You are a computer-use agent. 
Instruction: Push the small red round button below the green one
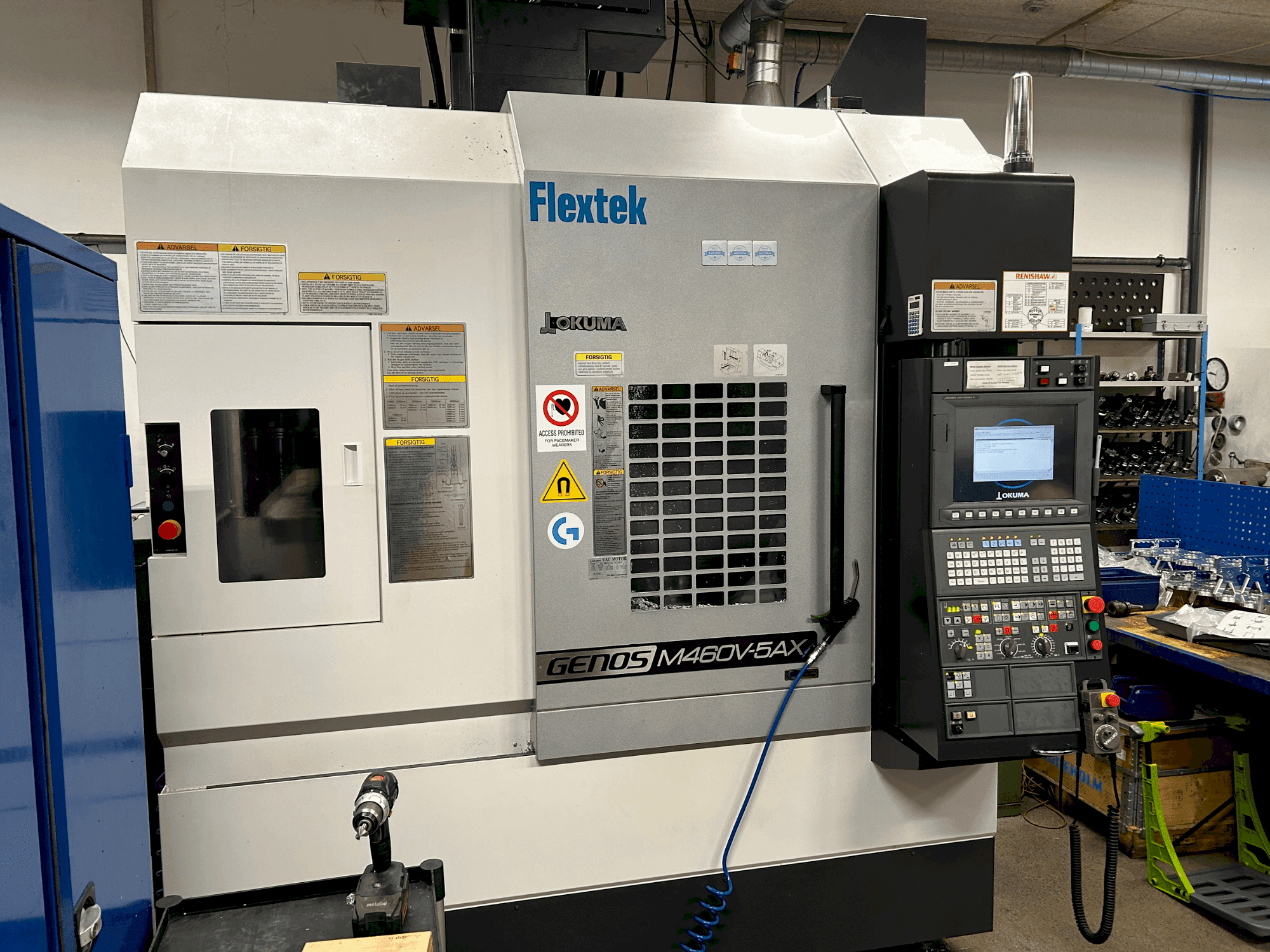click(1097, 645)
